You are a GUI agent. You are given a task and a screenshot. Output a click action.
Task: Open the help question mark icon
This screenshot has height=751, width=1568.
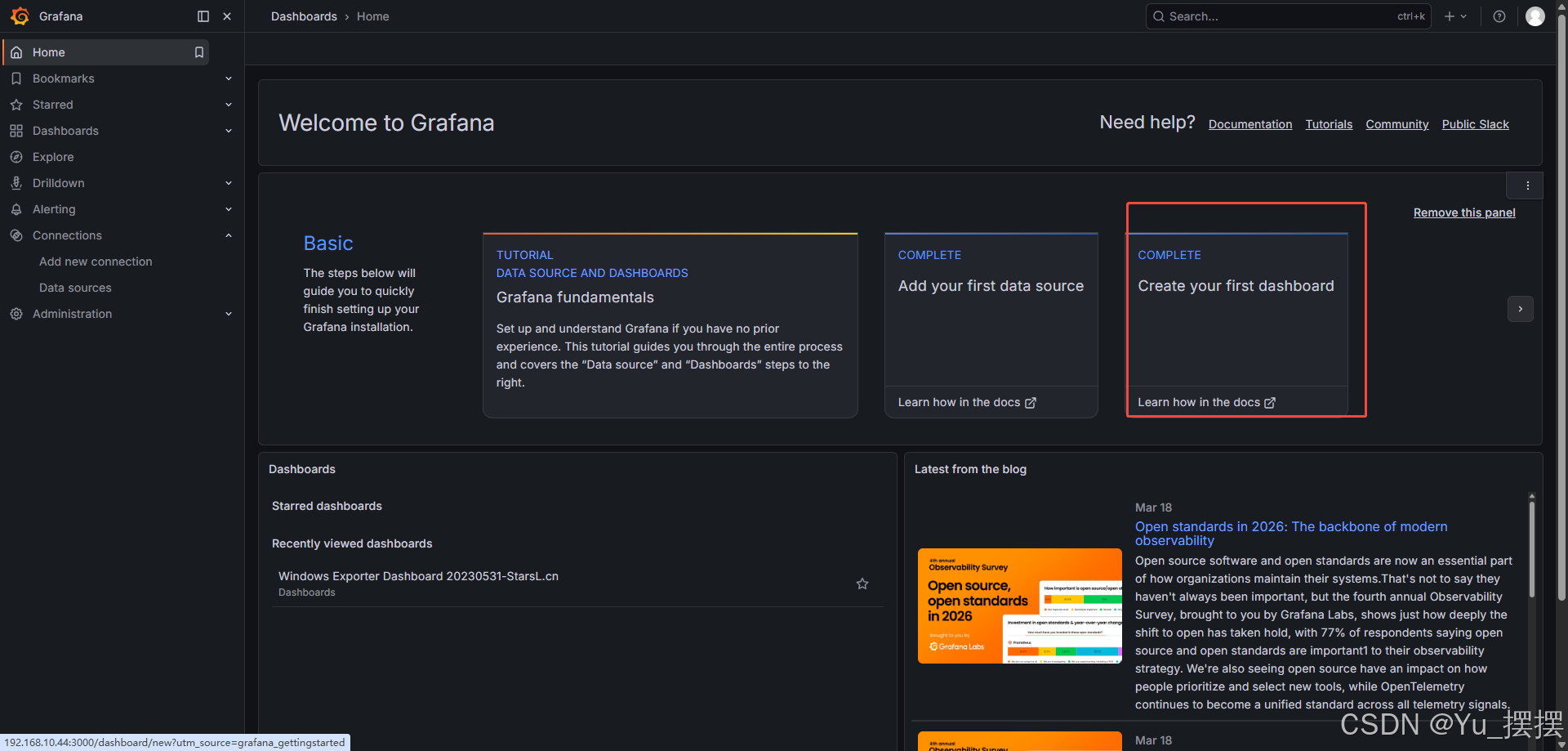(1499, 16)
